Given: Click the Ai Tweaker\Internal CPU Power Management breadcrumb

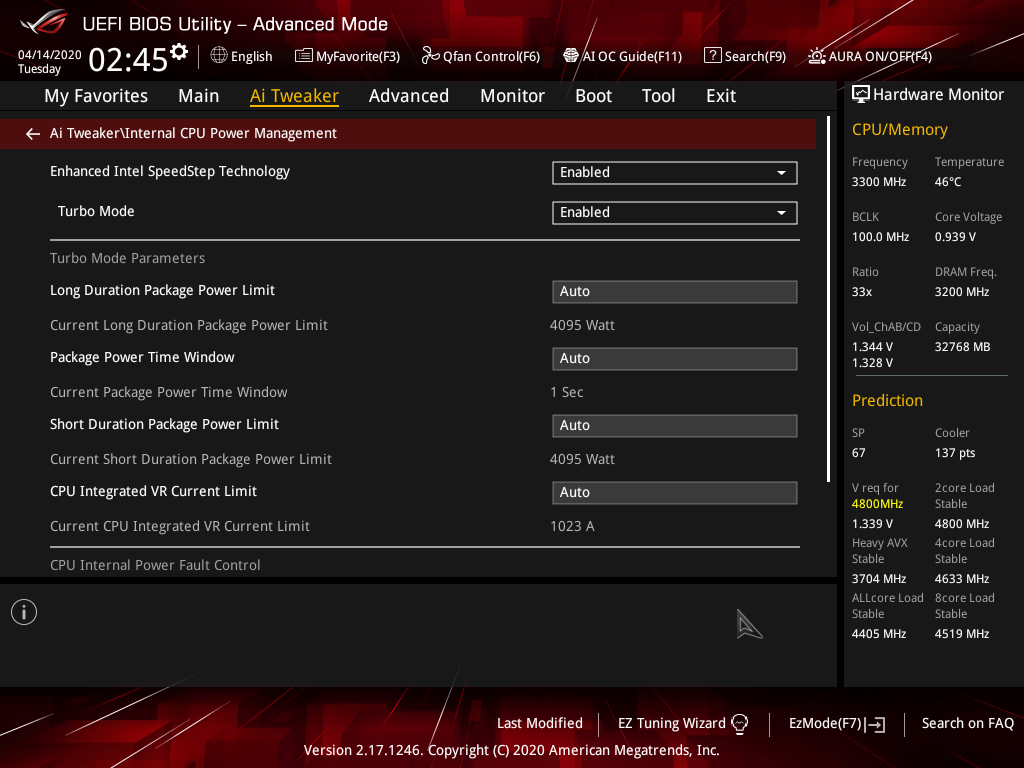Looking at the screenshot, I should (193, 133).
